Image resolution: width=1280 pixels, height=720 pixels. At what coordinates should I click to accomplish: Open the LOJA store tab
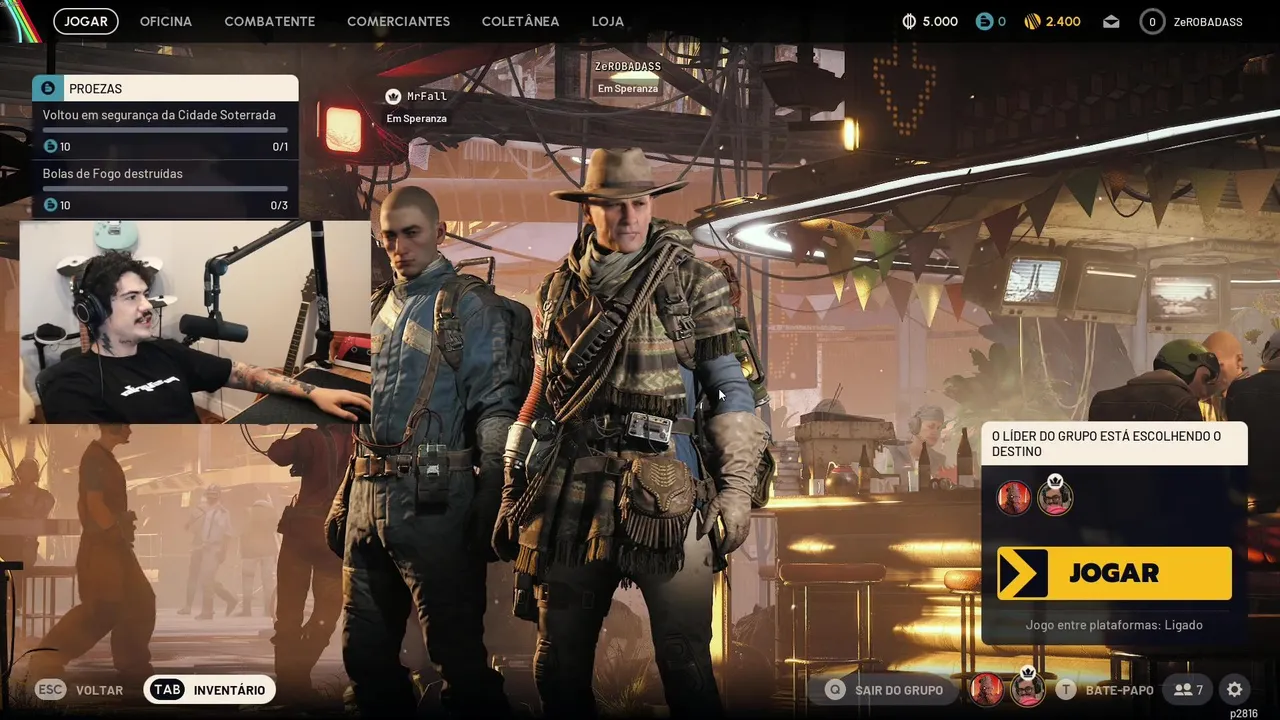tap(608, 21)
